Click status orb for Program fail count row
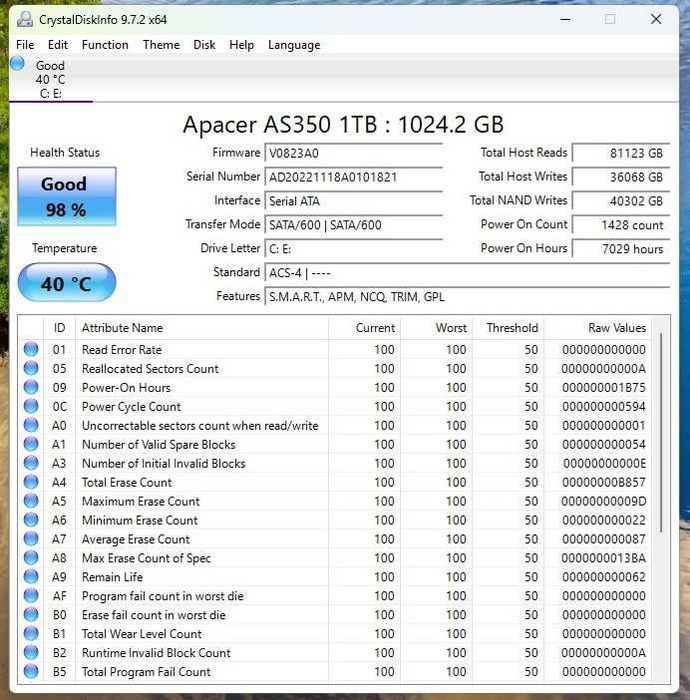 pos(31,596)
